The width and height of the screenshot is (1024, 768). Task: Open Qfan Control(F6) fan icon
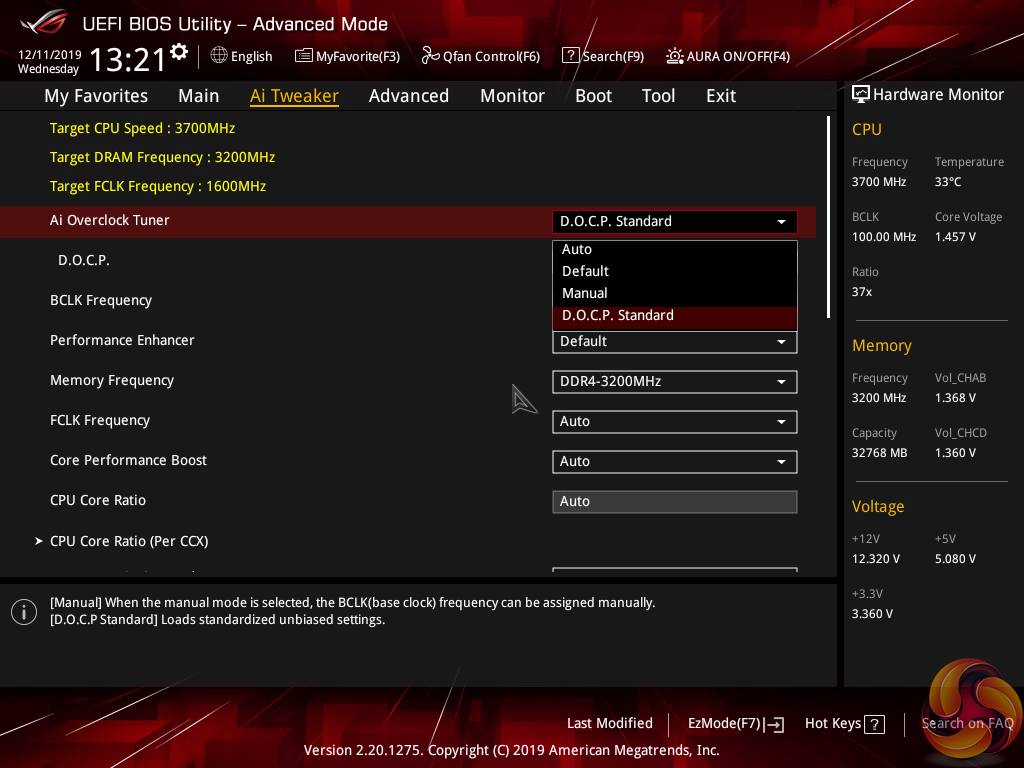click(x=430, y=56)
